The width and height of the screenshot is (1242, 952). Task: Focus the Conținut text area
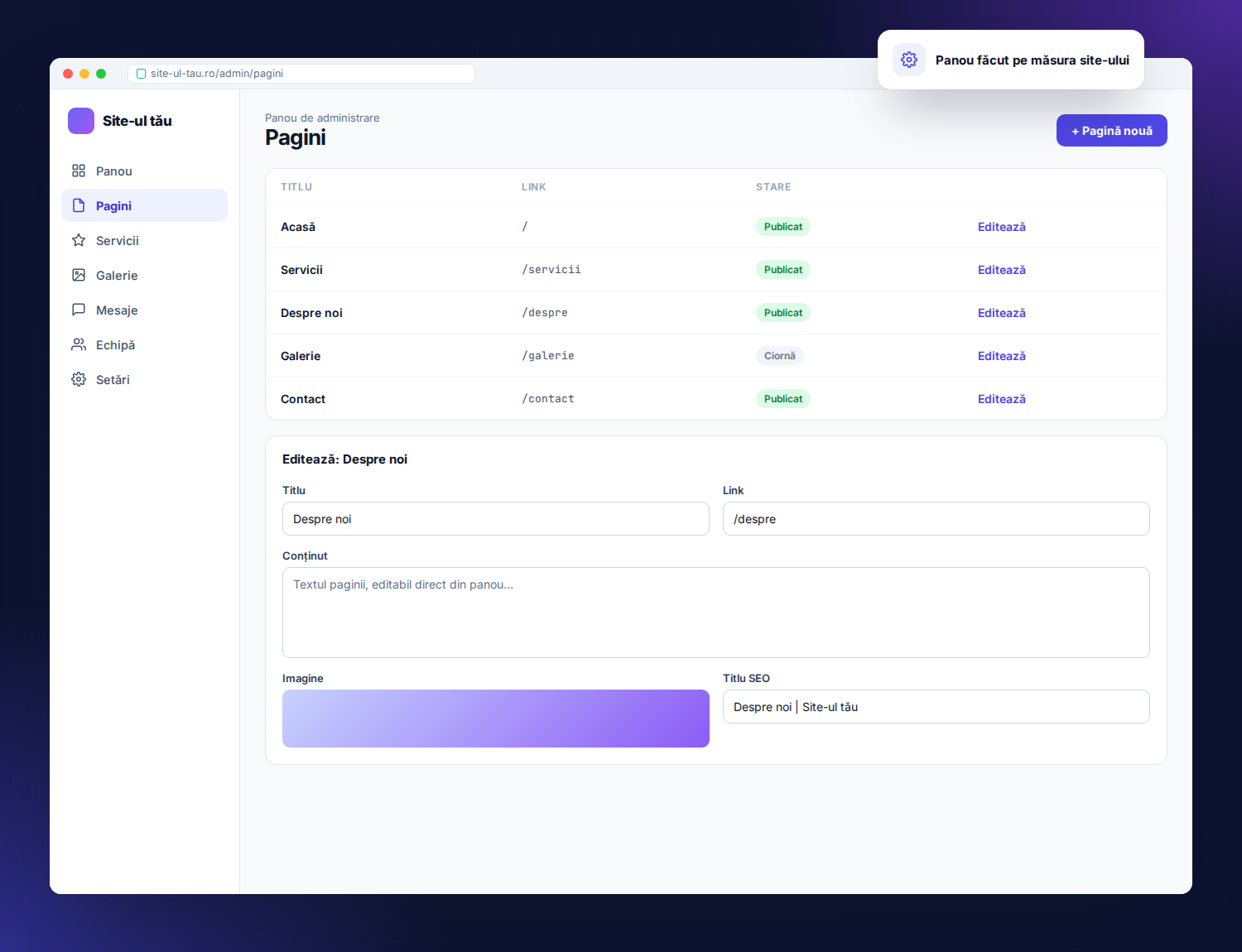pos(716,613)
